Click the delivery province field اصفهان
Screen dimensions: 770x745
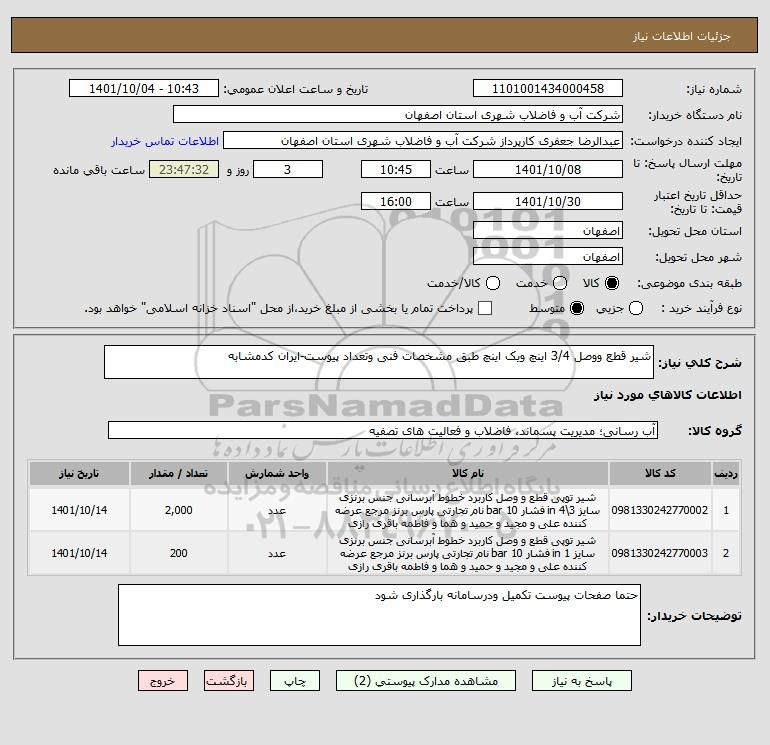[x=548, y=230]
